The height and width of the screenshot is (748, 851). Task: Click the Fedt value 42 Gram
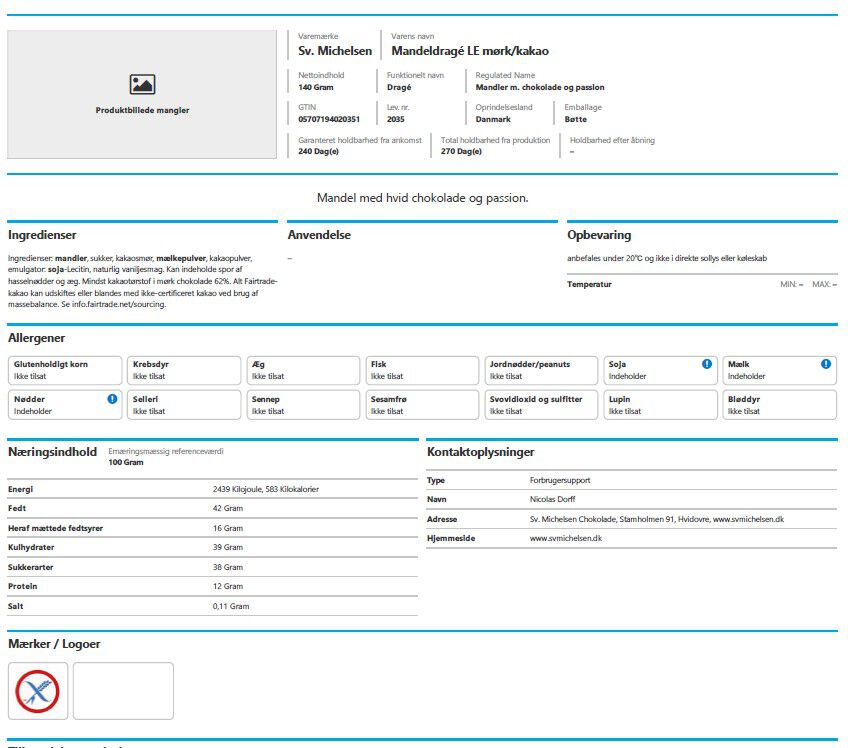(x=228, y=509)
